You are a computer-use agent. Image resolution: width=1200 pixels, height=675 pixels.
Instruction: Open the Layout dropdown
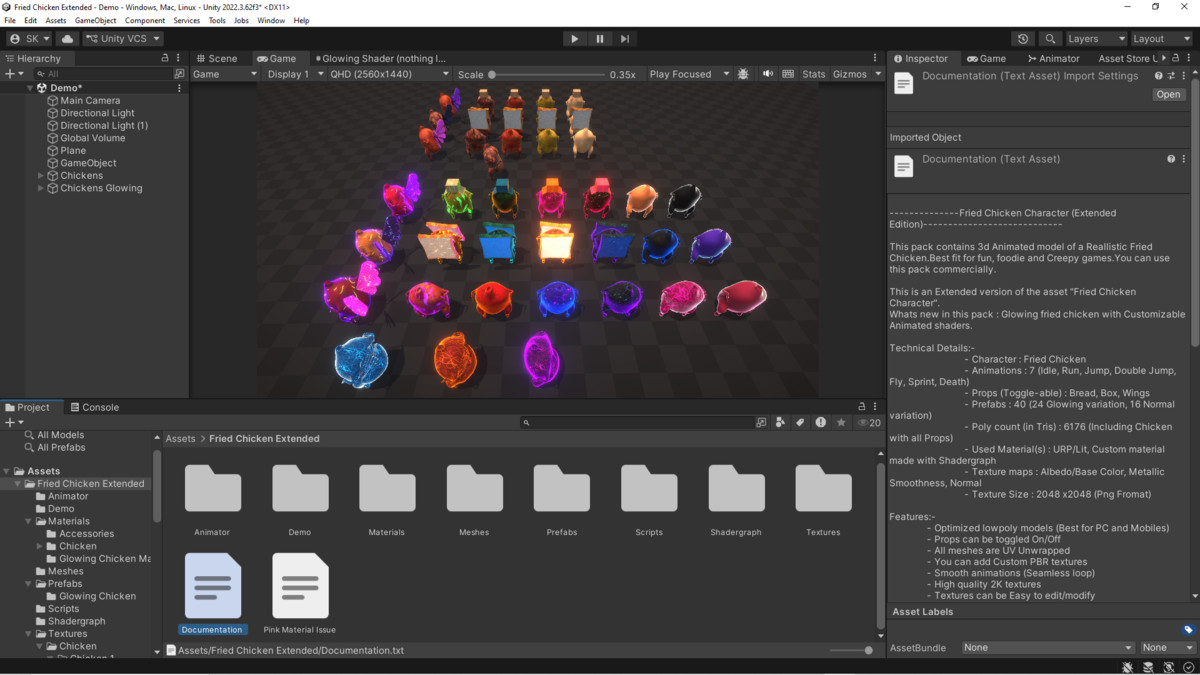point(1160,39)
